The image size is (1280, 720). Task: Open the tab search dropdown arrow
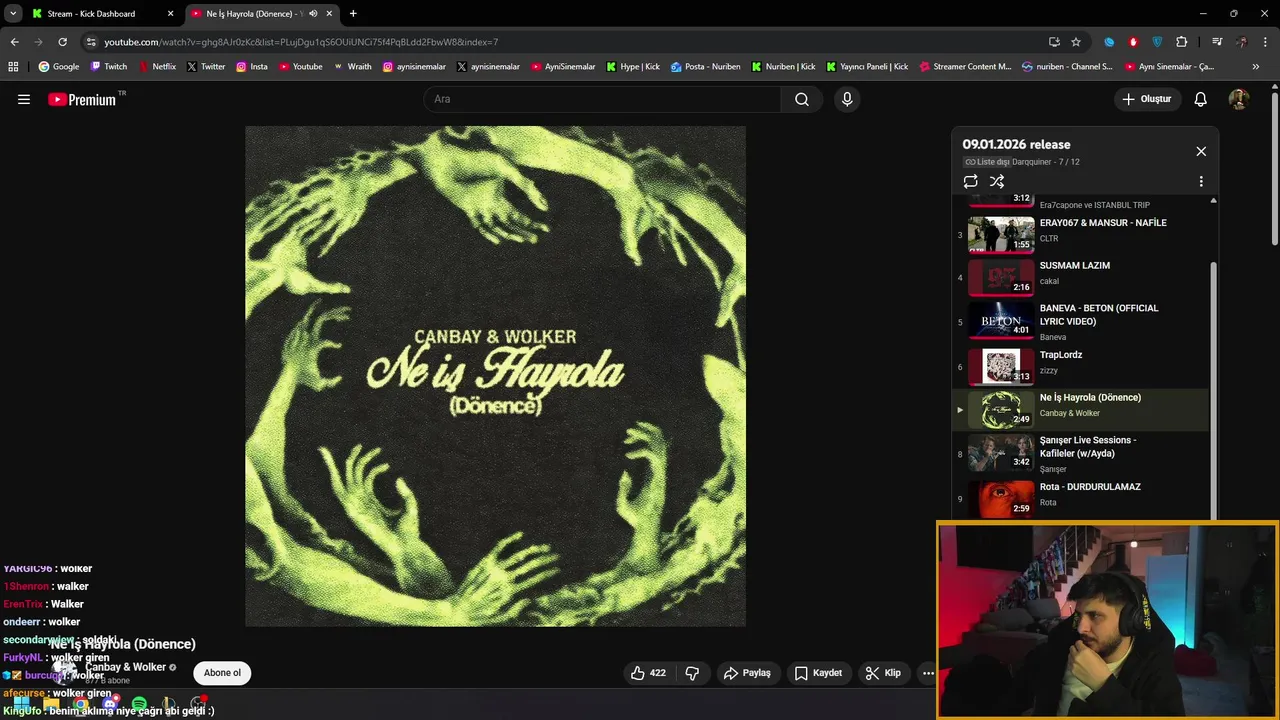pyautogui.click(x=13, y=14)
